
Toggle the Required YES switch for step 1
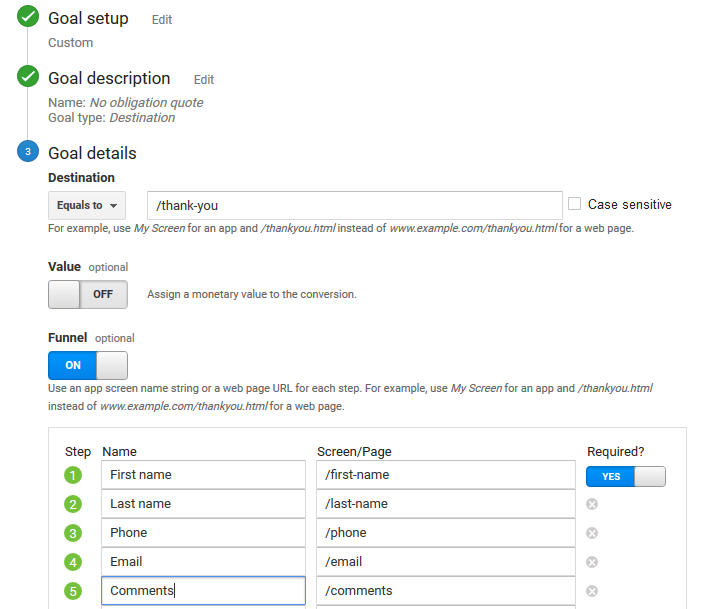point(625,477)
